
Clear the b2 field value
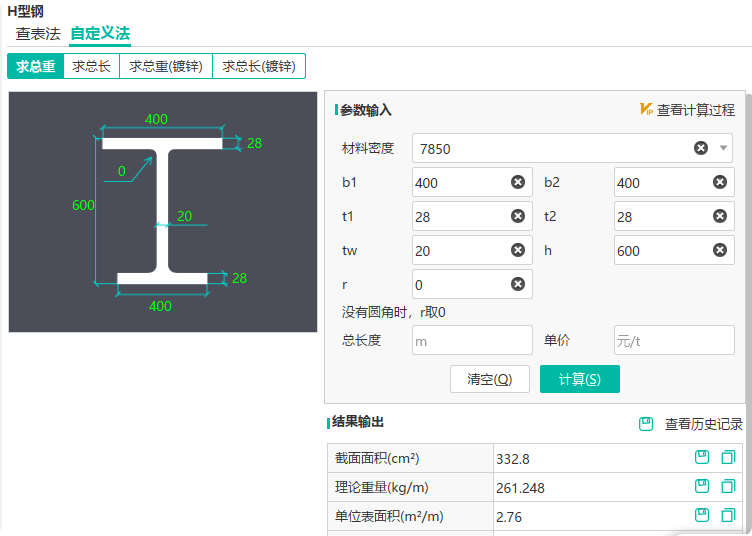coord(719,182)
